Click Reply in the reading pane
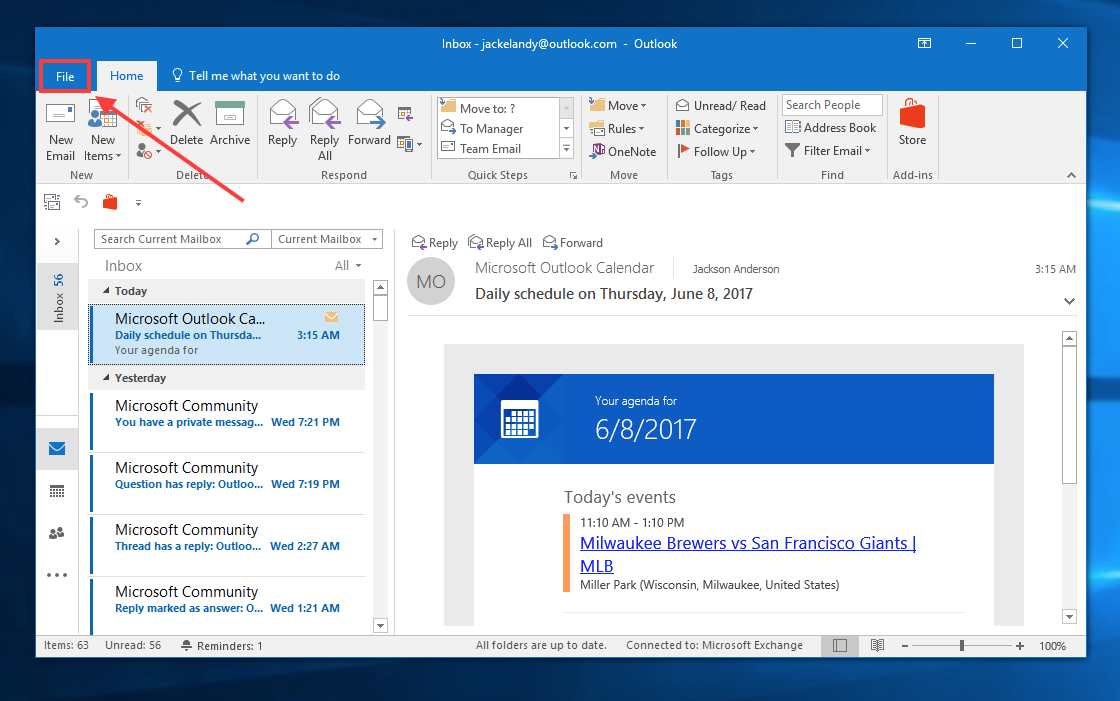 pyautogui.click(x=434, y=243)
